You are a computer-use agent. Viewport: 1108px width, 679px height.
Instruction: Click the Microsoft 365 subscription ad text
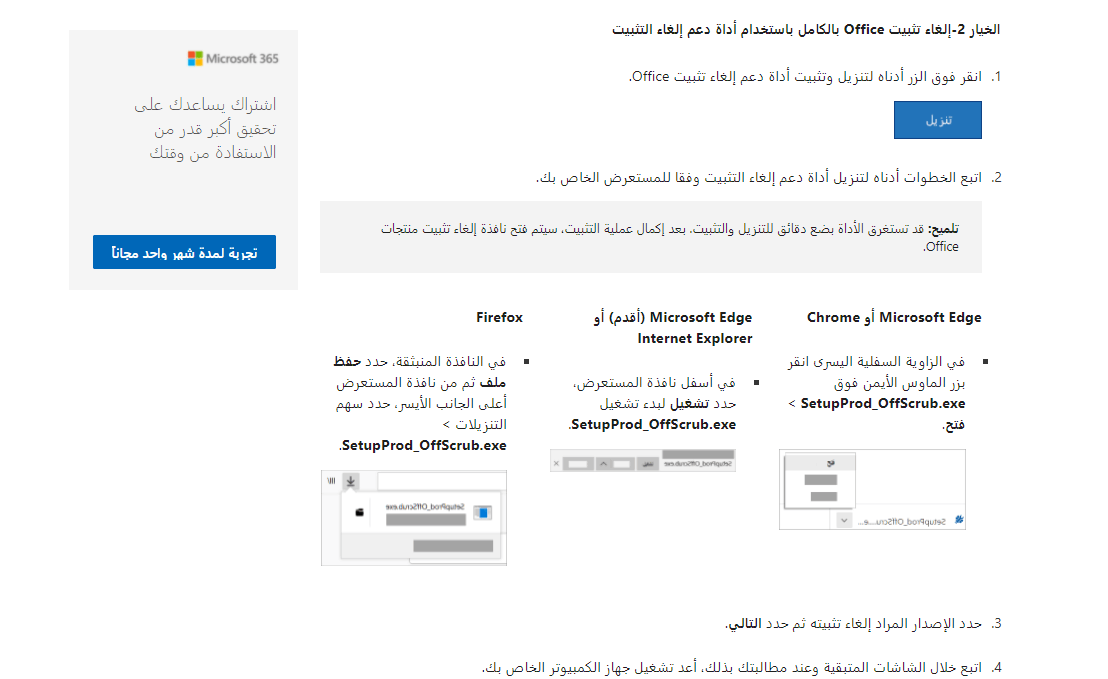click(205, 129)
